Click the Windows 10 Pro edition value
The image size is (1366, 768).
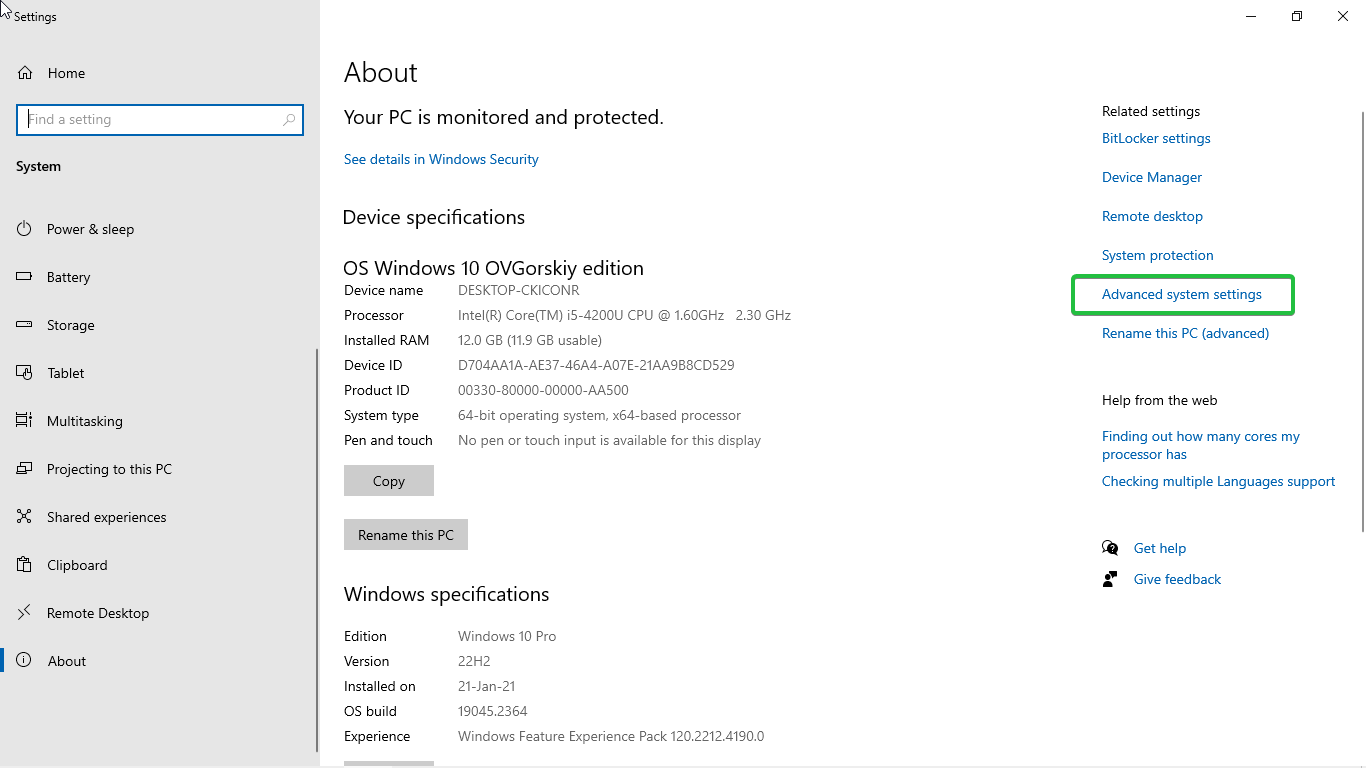pyautogui.click(x=507, y=636)
